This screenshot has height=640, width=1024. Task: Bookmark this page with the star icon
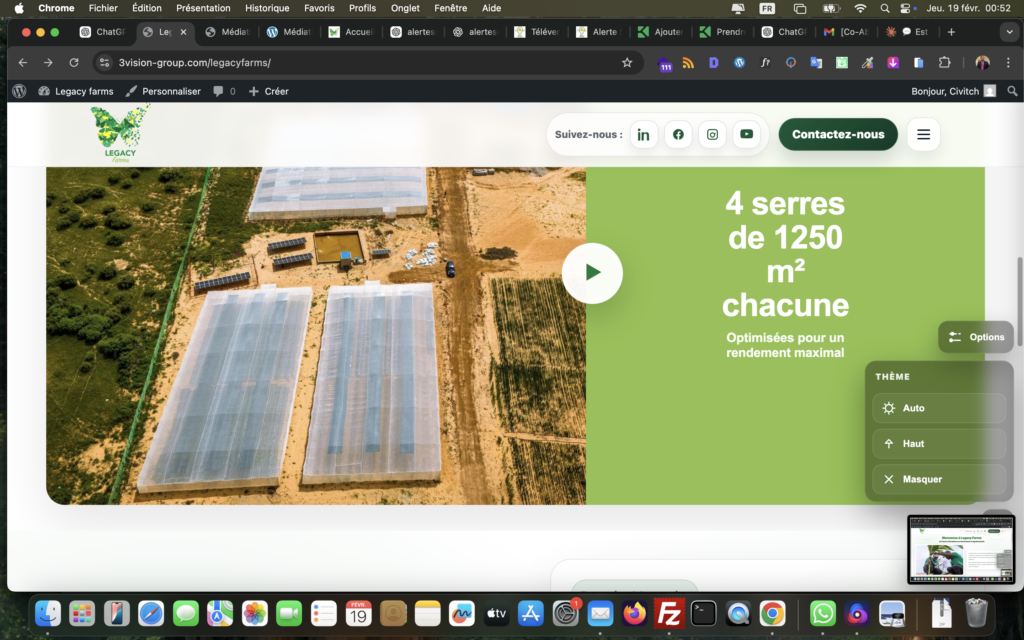coord(627,62)
